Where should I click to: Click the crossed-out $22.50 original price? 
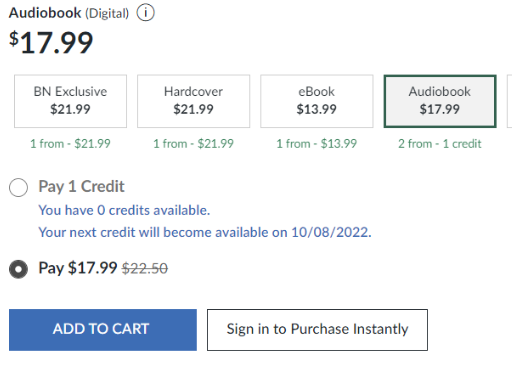pyautogui.click(x=145, y=268)
